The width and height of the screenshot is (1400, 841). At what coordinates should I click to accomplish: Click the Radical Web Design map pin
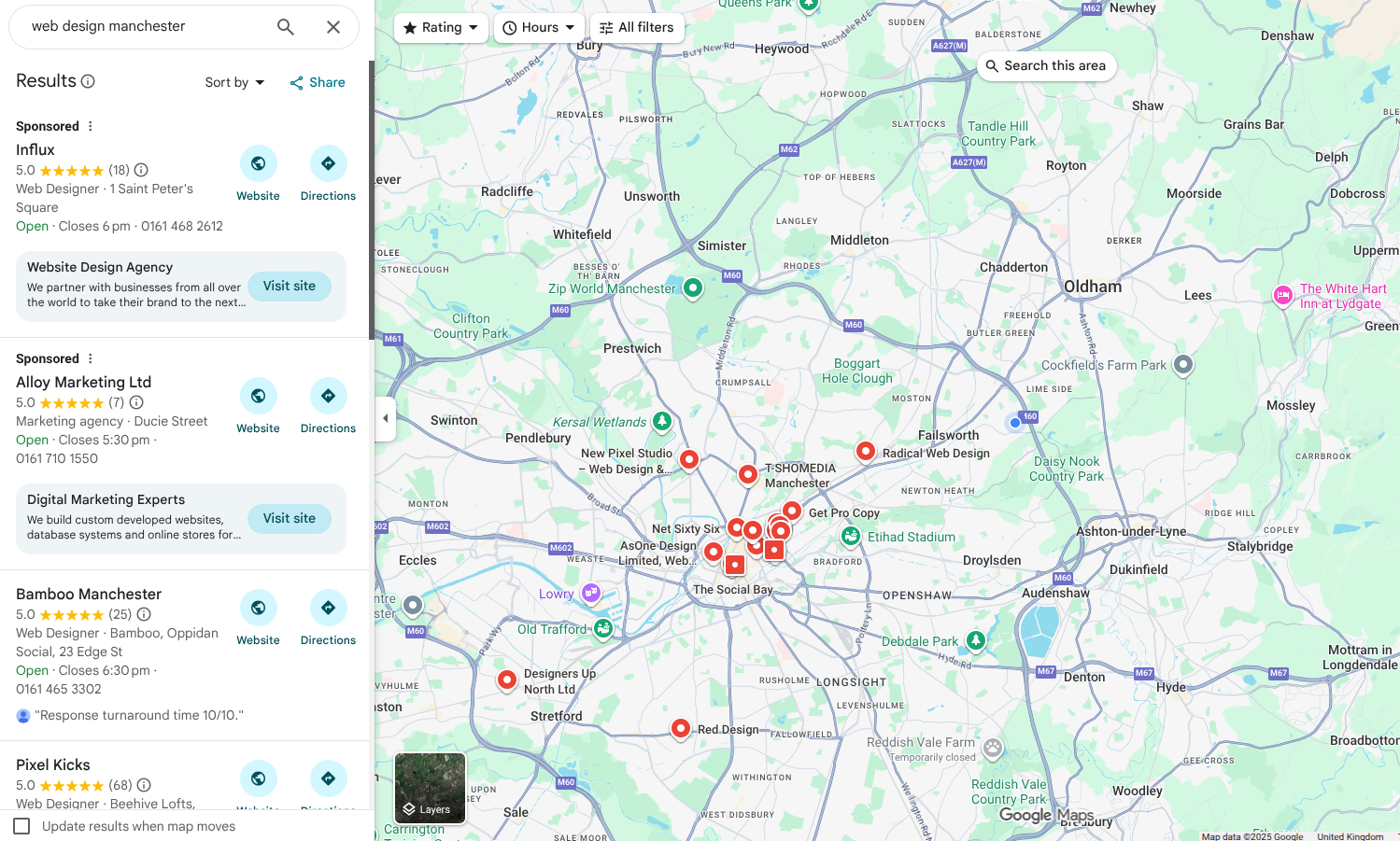866,451
